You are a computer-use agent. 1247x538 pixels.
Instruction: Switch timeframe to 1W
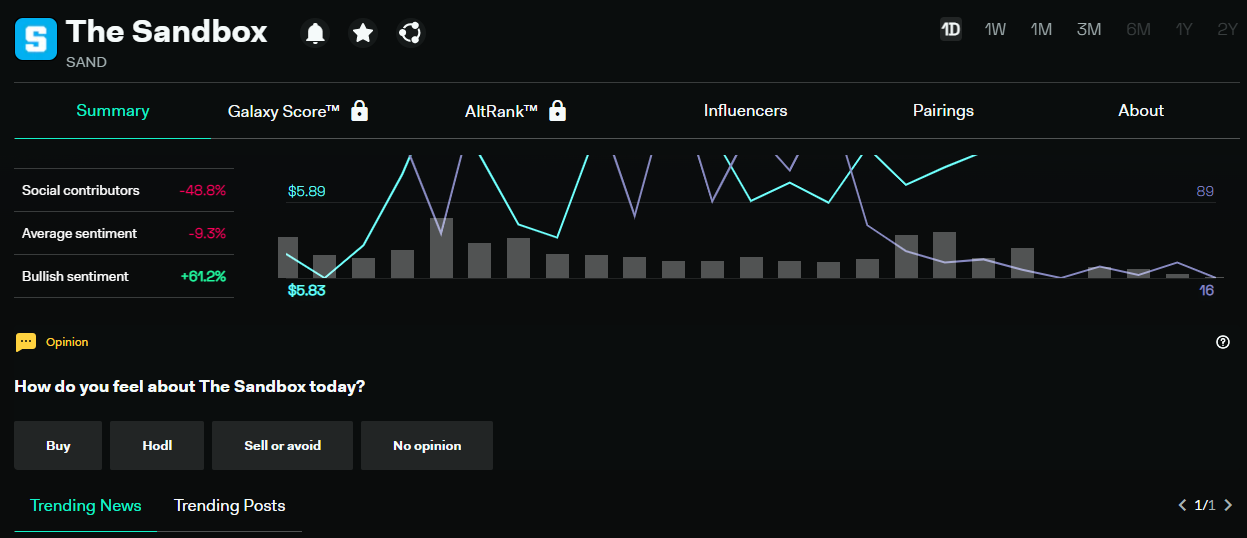click(995, 29)
